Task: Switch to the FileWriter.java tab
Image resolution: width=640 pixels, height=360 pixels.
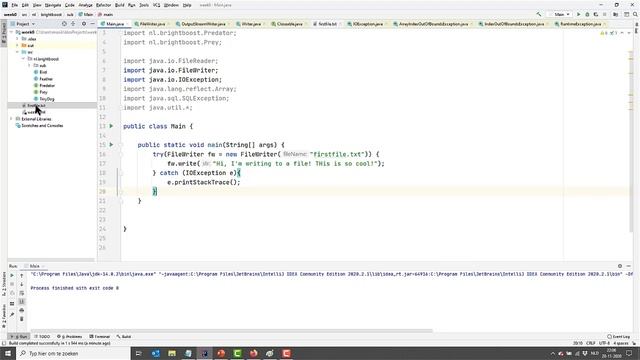Action: [x=151, y=24]
